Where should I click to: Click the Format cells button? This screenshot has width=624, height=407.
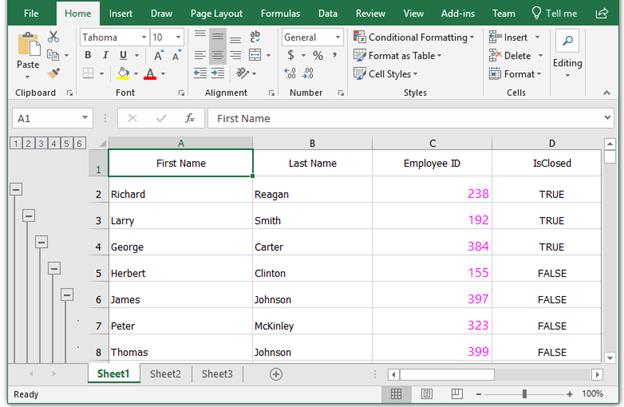pyautogui.click(x=515, y=74)
